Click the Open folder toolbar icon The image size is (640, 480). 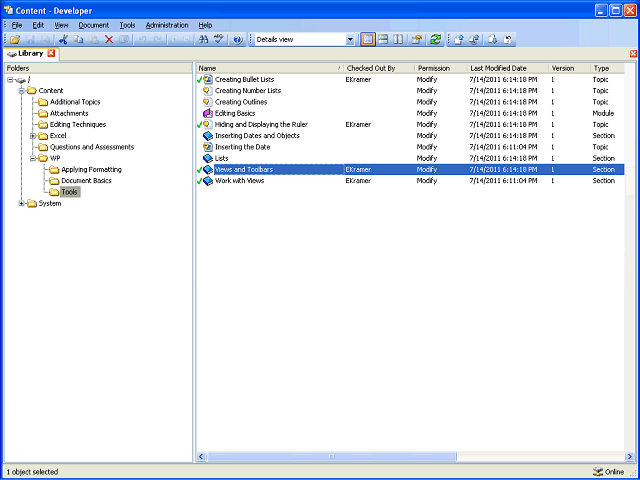click(15, 40)
